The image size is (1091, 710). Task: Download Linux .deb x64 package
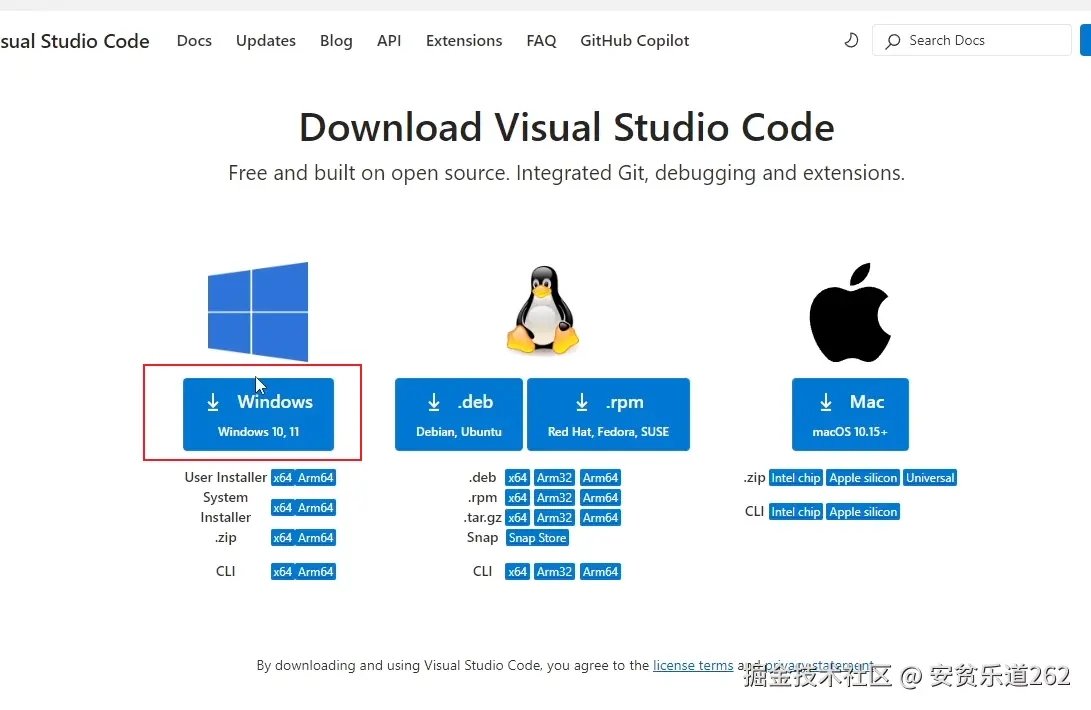point(517,478)
